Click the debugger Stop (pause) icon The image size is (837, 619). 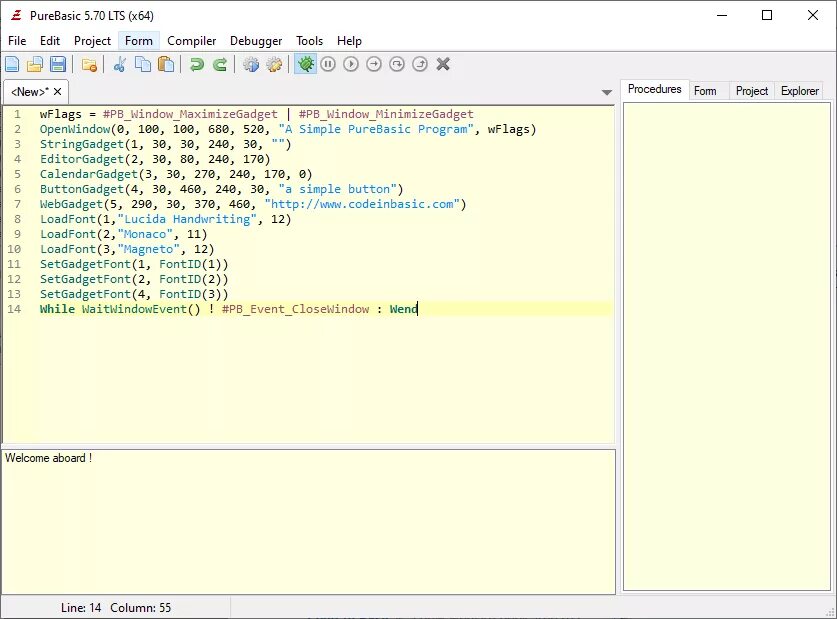pos(328,65)
